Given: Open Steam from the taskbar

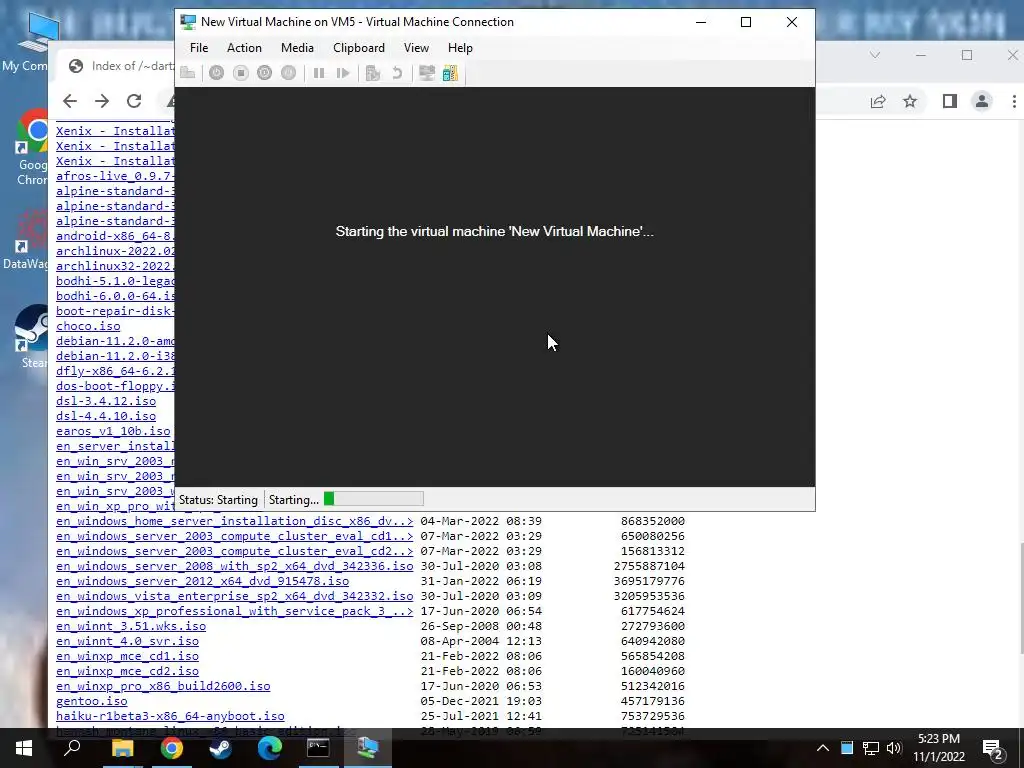Looking at the screenshot, I should tap(220, 748).
